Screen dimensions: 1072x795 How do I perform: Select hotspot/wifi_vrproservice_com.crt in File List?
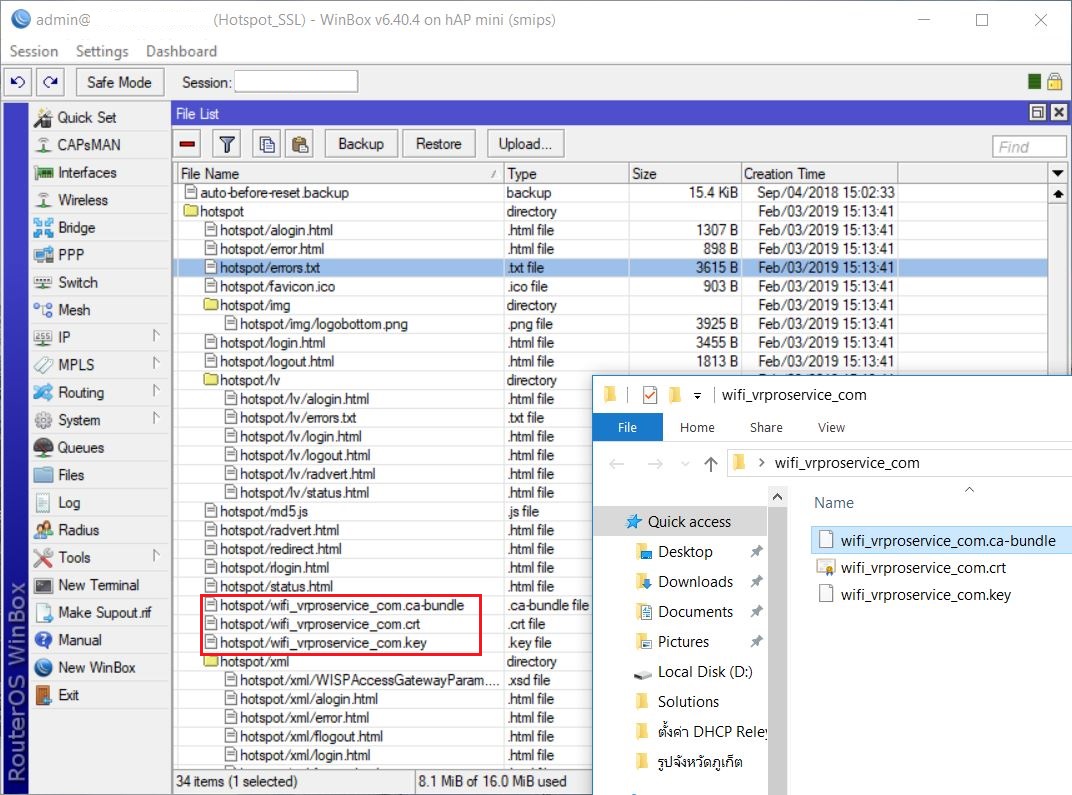click(320, 624)
